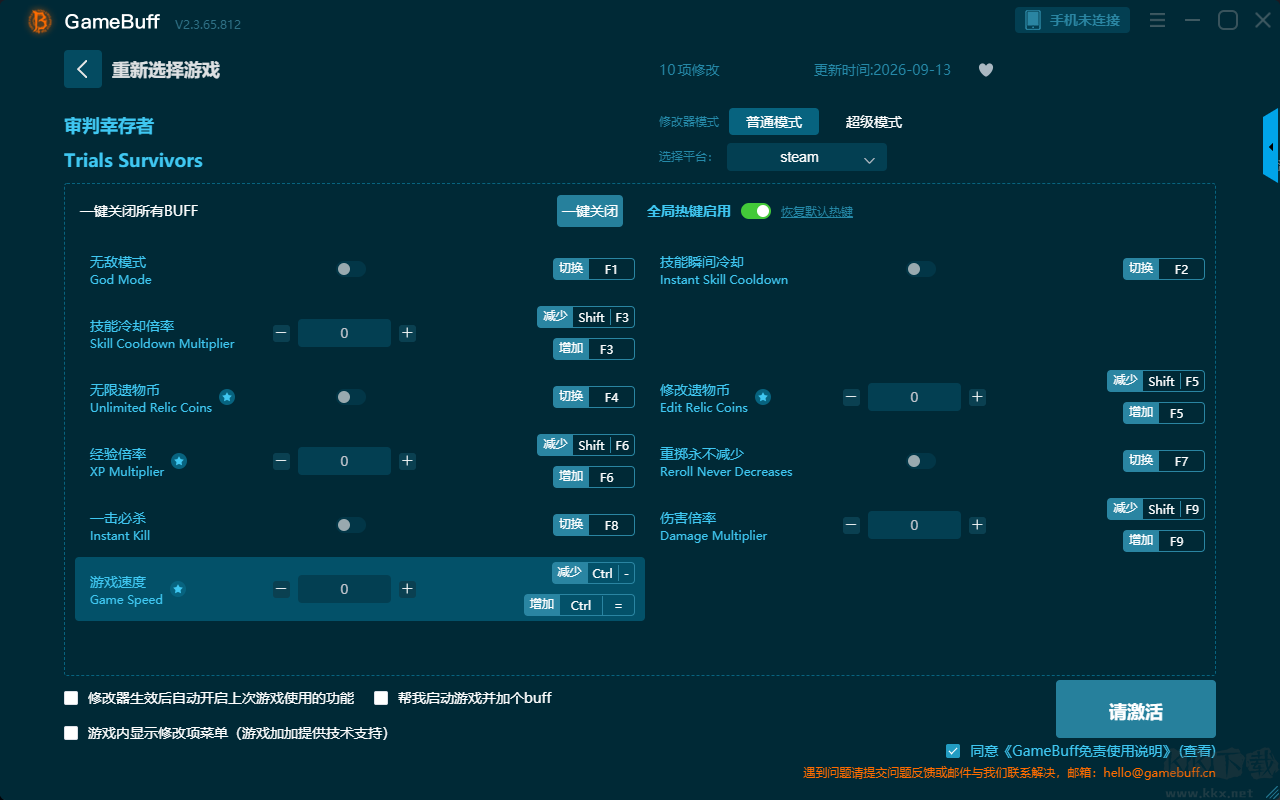Uncheck the 同意 GameBuff免责使用说明 checkbox
Viewport: 1280px width, 800px height.
click(953, 751)
